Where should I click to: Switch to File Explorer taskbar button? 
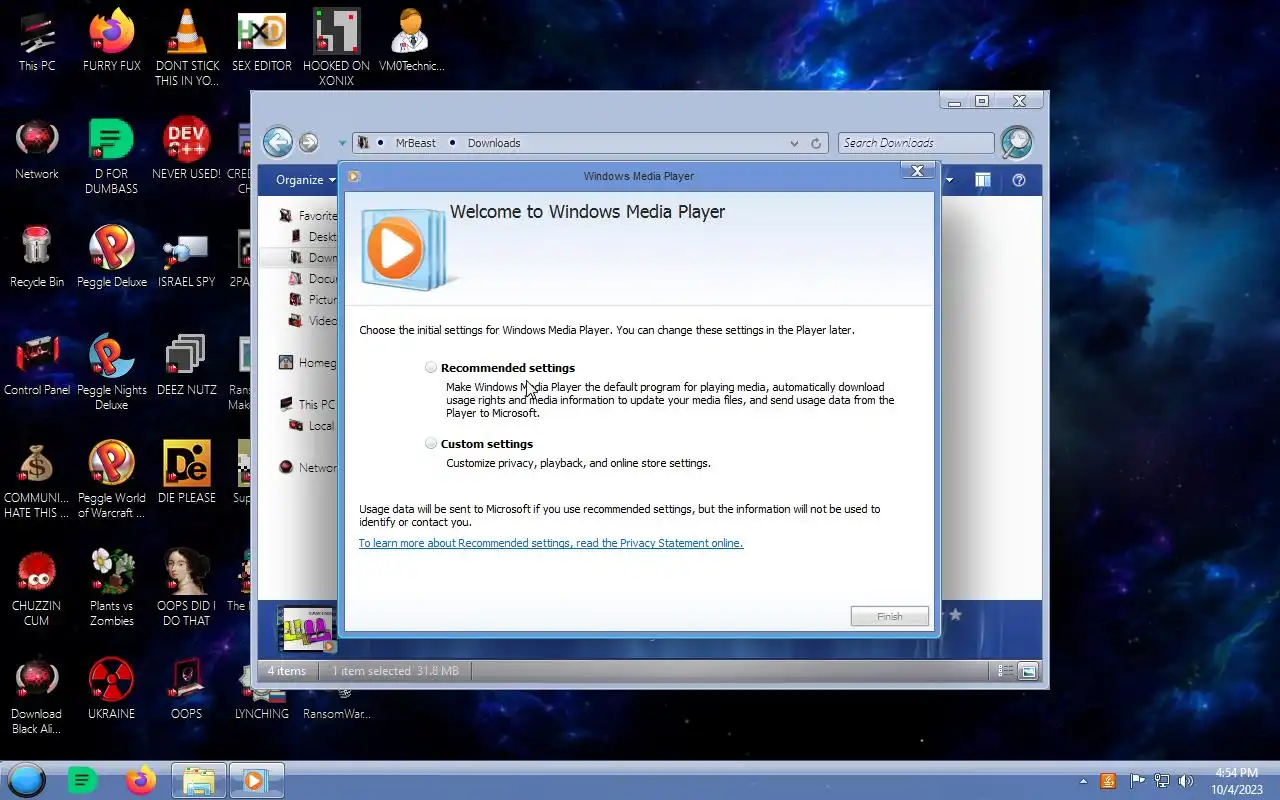[x=198, y=780]
